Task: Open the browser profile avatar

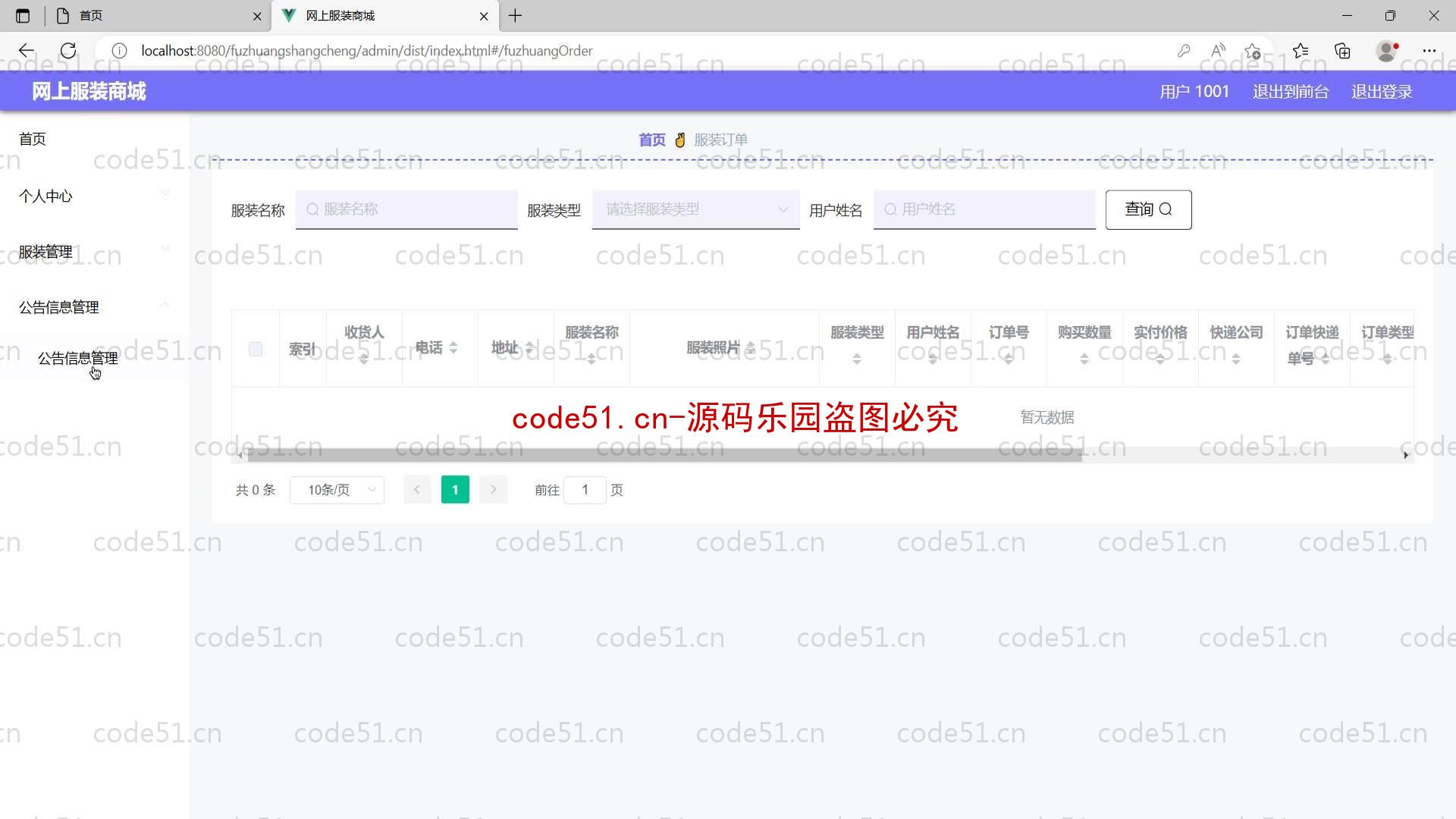Action: [1387, 51]
